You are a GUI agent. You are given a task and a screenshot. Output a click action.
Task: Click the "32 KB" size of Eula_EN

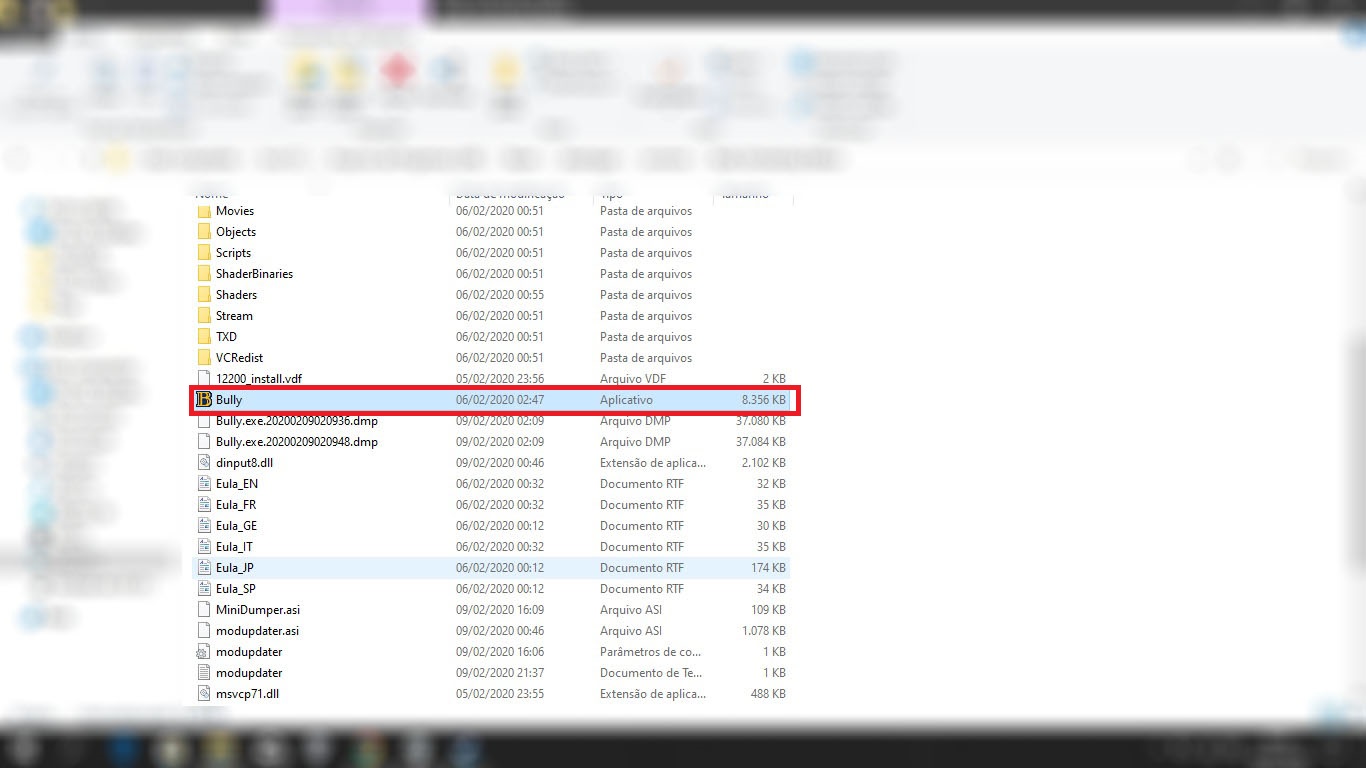771,484
